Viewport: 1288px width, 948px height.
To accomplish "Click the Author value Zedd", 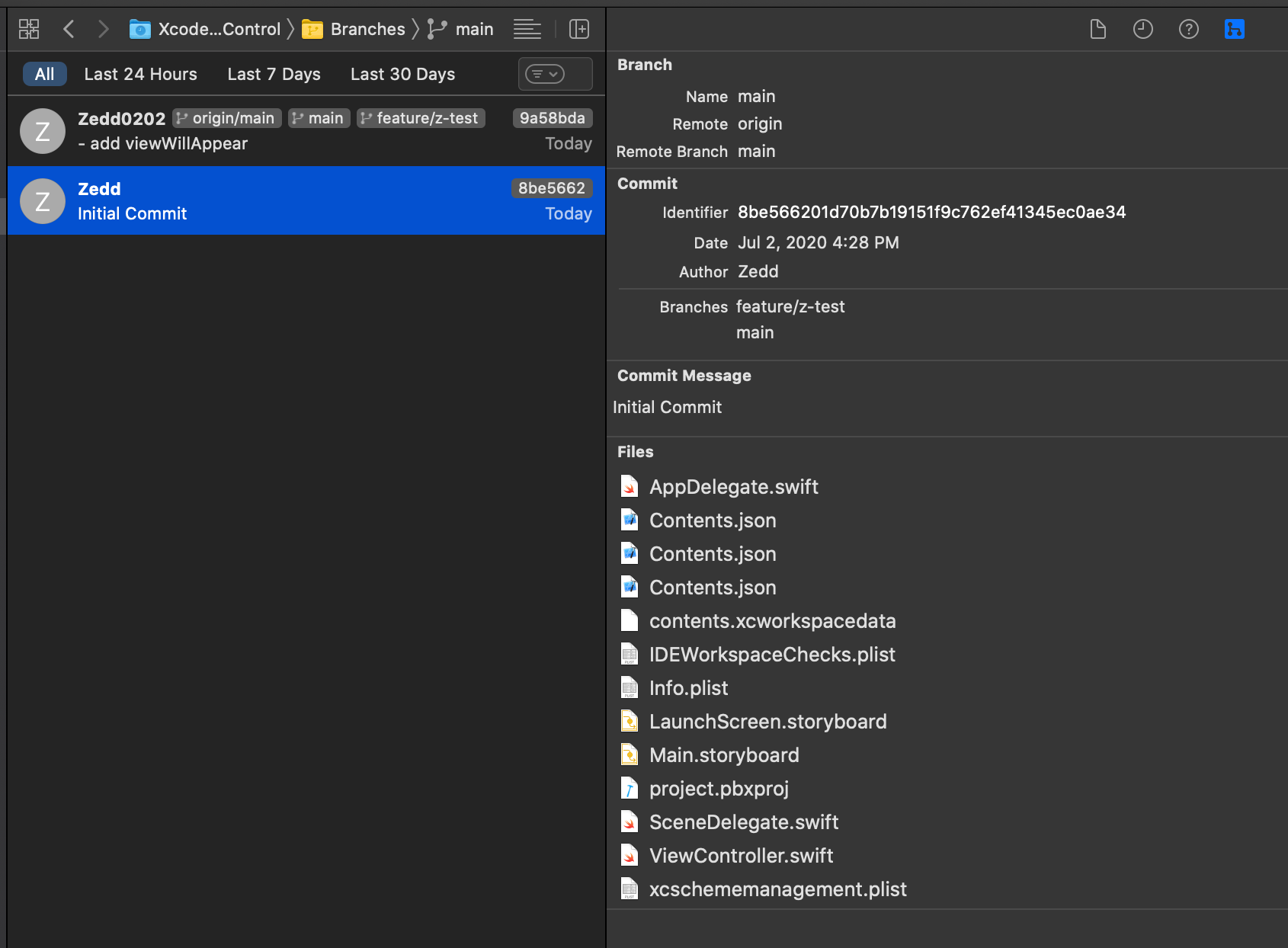I will point(758,271).
